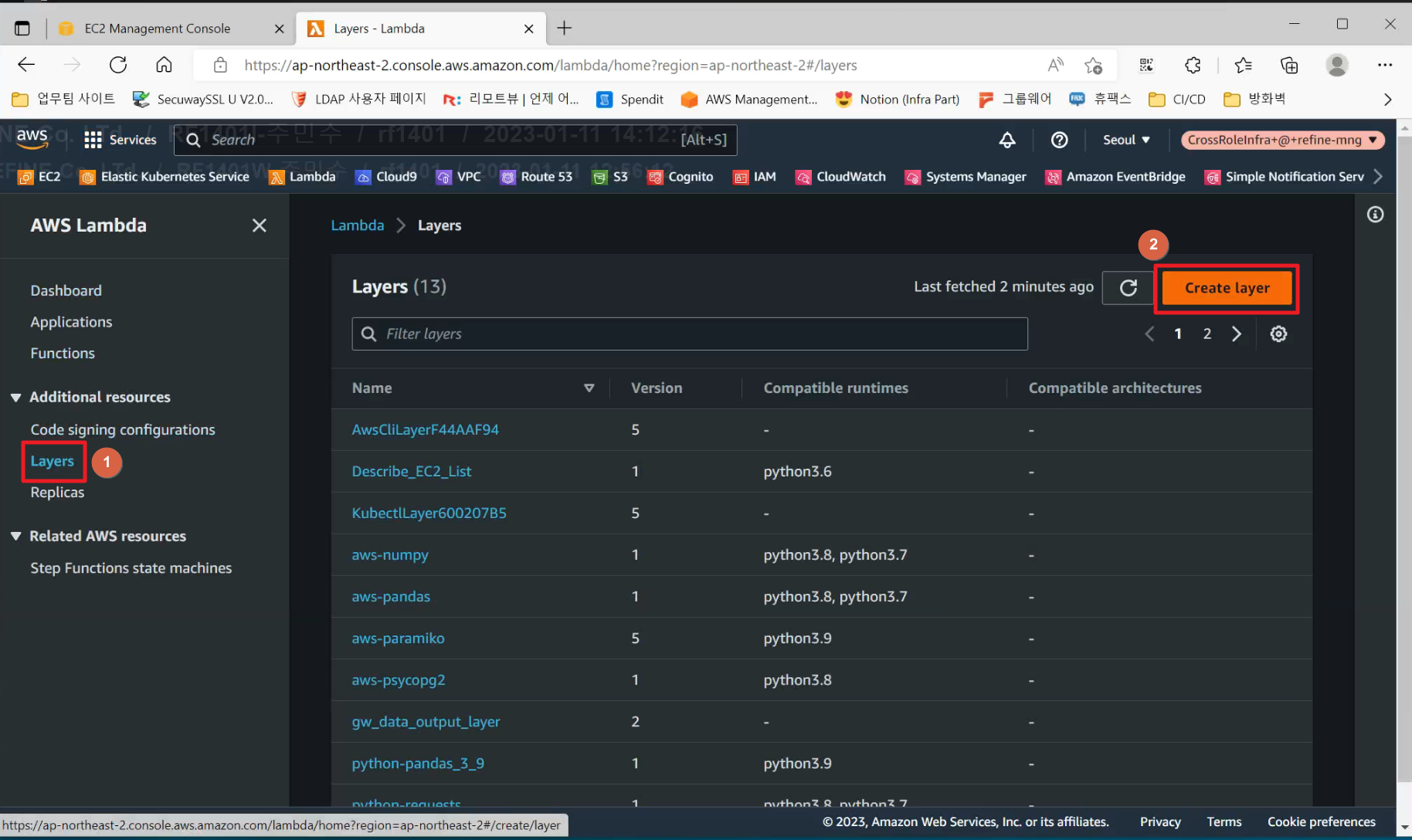
Task: Open a new browser tab
Action: click(565, 29)
